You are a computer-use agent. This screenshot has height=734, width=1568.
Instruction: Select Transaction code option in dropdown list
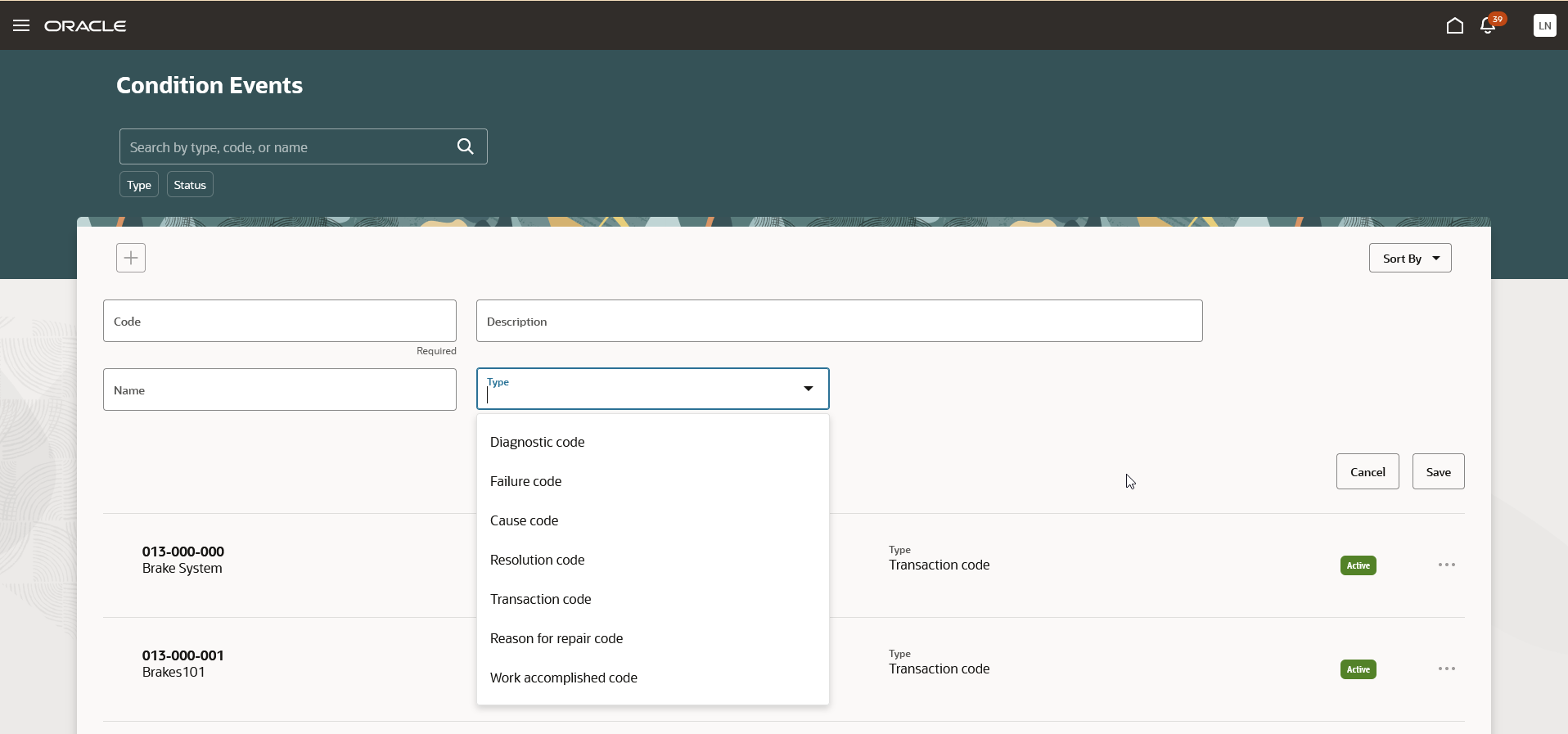pos(653,599)
